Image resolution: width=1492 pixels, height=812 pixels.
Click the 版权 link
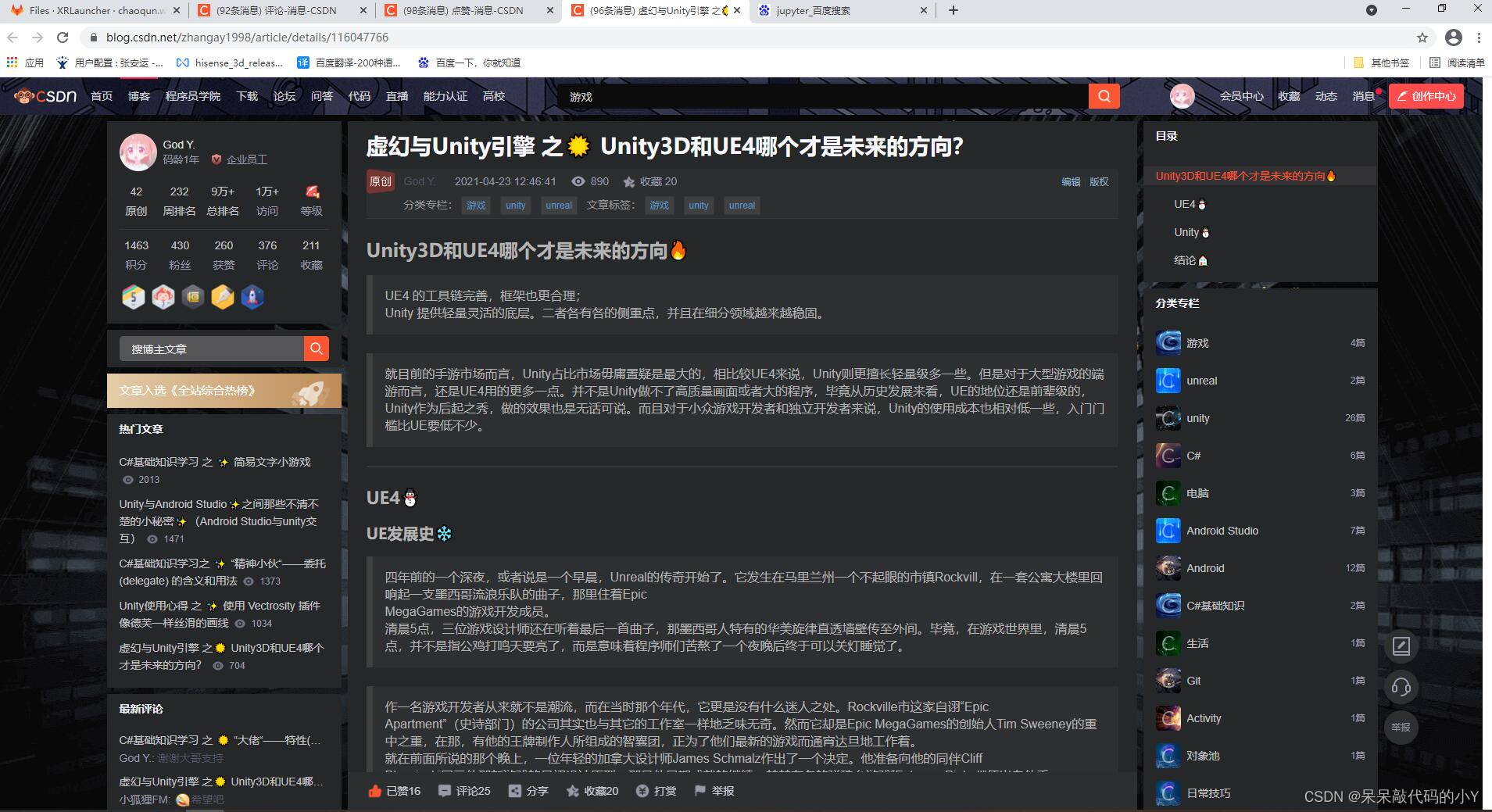[x=1099, y=181]
